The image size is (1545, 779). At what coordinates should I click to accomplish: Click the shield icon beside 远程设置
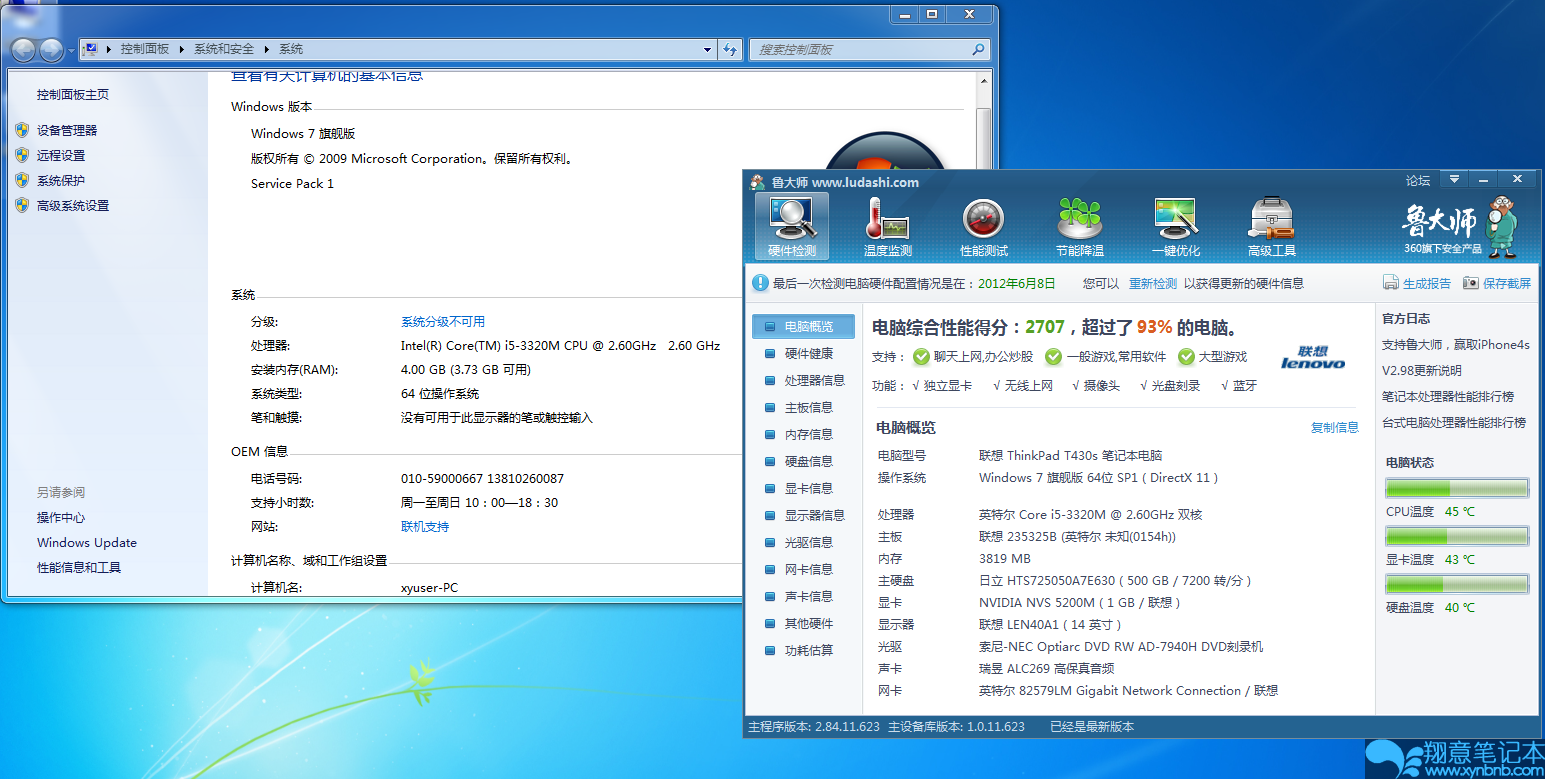coord(22,155)
